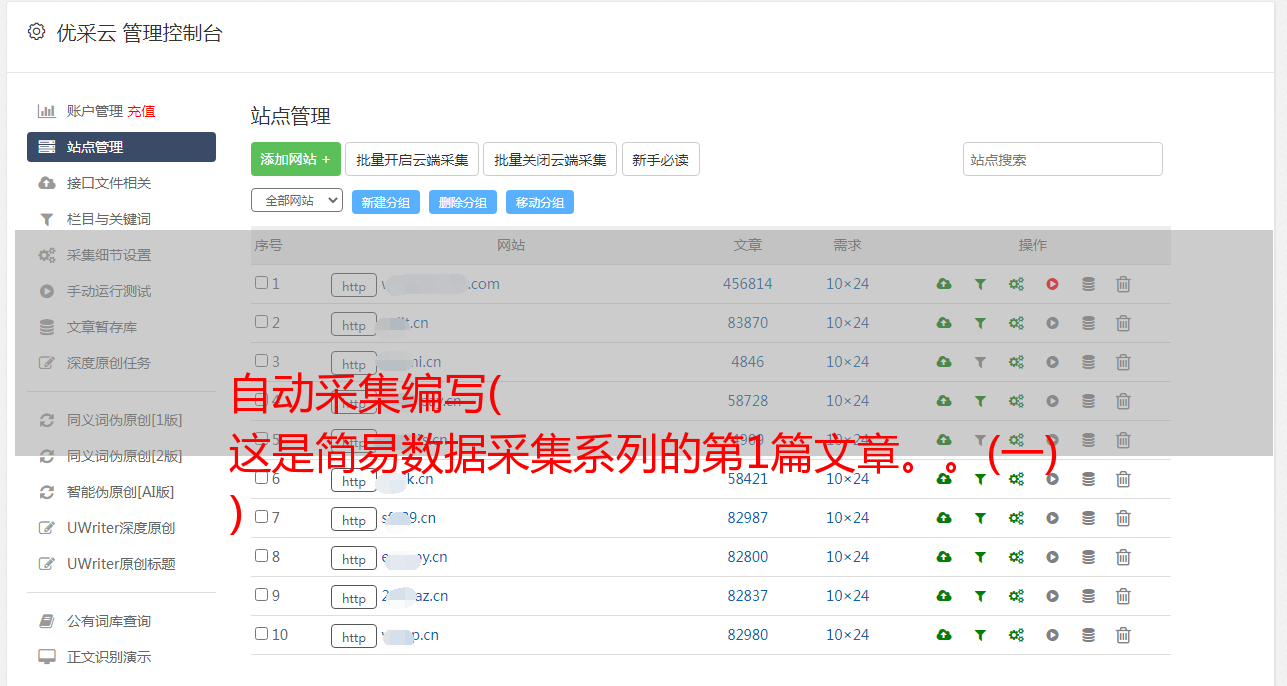The width and height of the screenshot is (1287, 686).
Task: Select 站点管理 in the sidebar
Action: coord(121,147)
